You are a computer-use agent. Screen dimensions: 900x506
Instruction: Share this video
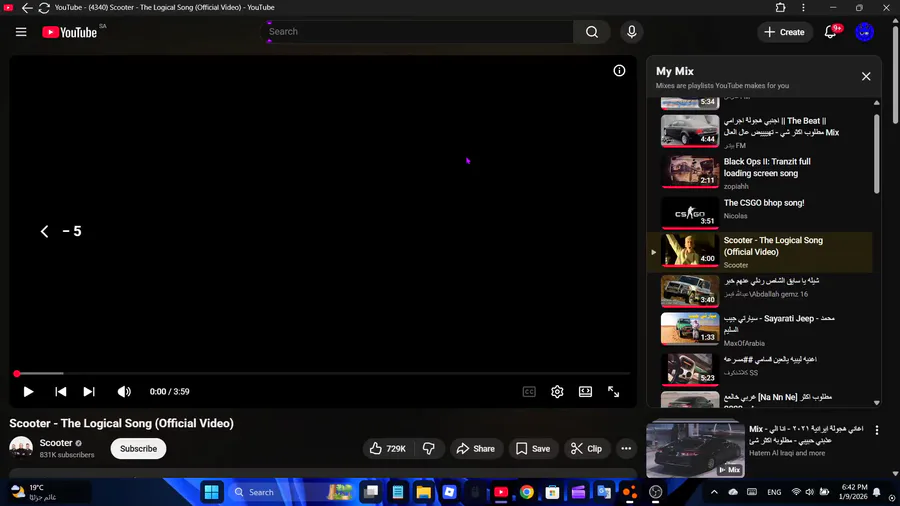[476, 449]
